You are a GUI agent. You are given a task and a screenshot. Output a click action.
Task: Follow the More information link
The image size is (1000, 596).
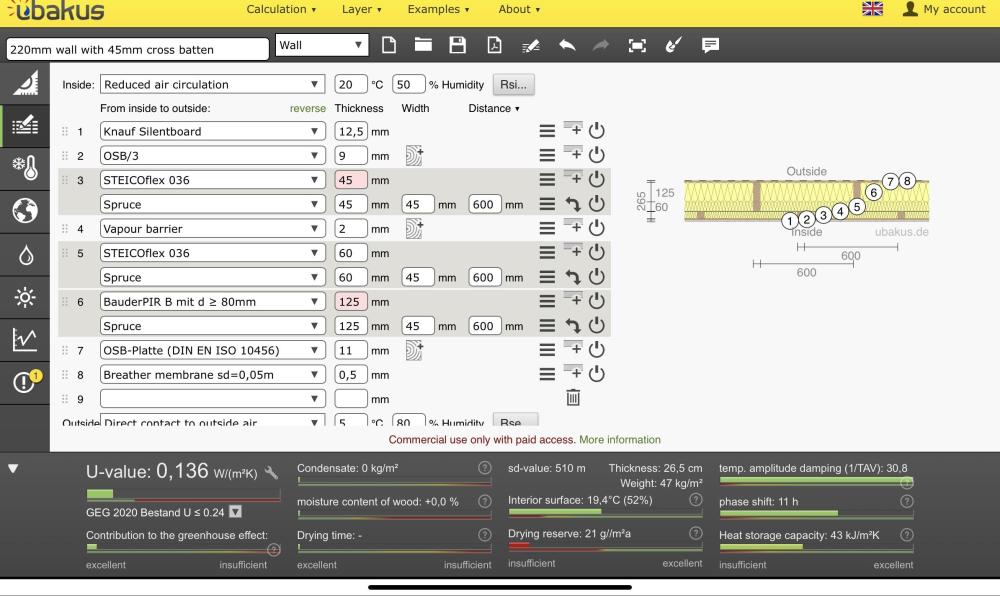pyautogui.click(x=620, y=440)
